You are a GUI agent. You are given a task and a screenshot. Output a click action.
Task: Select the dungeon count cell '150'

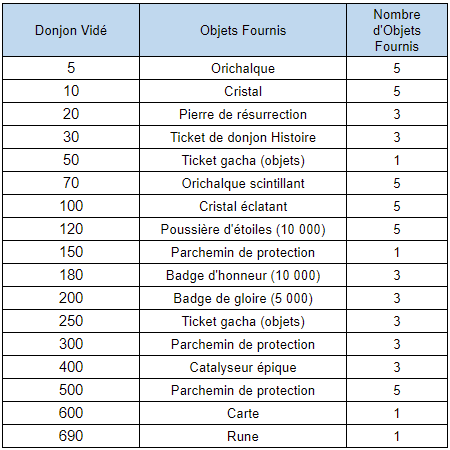[x=71, y=252]
